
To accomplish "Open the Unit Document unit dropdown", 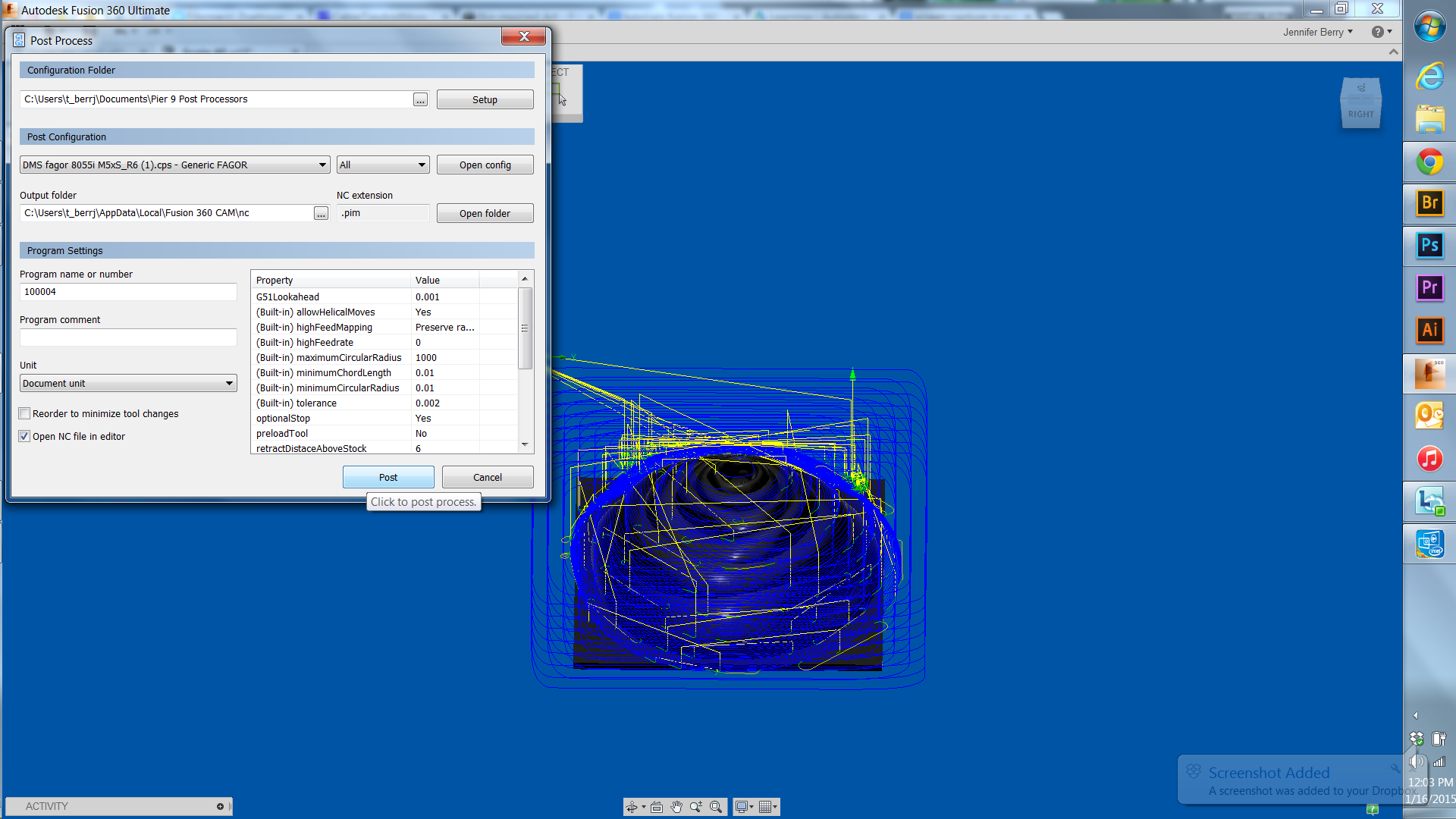I will (128, 383).
